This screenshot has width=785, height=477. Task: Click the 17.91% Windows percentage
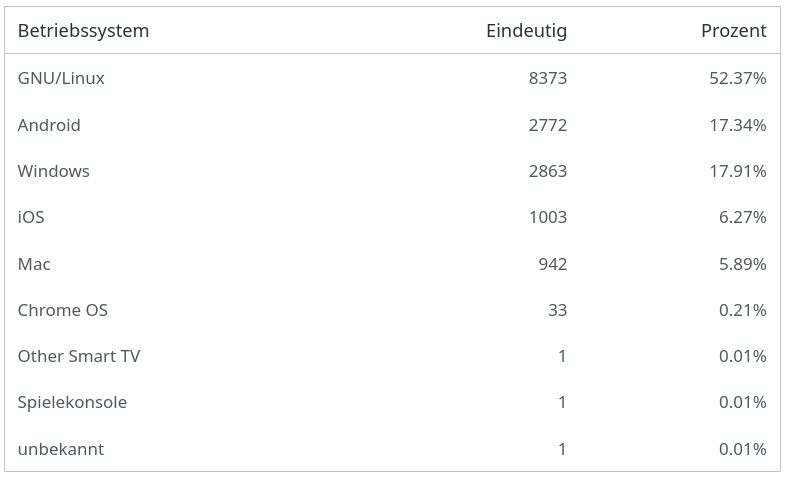coord(737,171)
